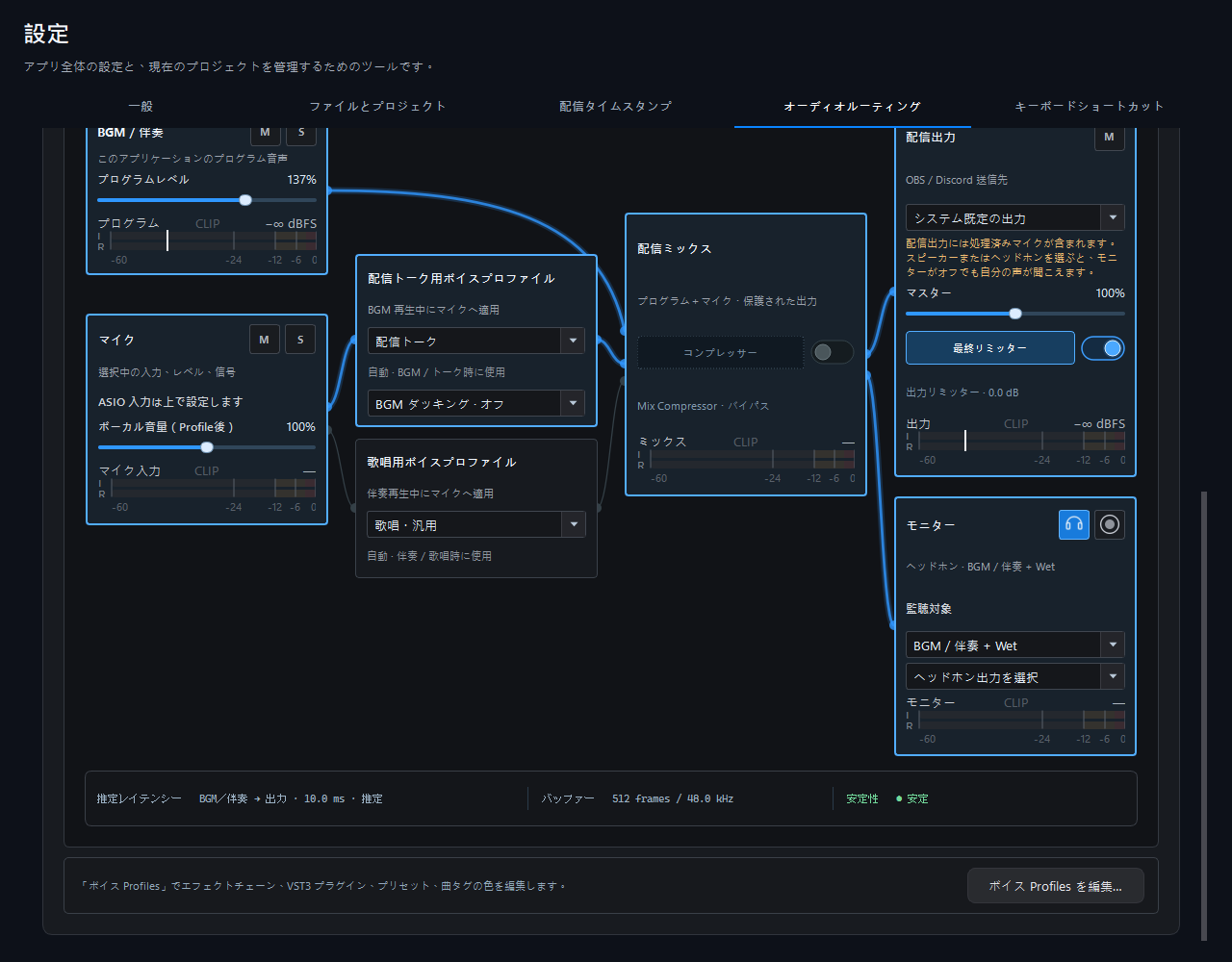The width and height of the screenshot is (1232, 962).
Task: Click the 137% program level value
Action: pyautogui.click(x=301, y=180)
